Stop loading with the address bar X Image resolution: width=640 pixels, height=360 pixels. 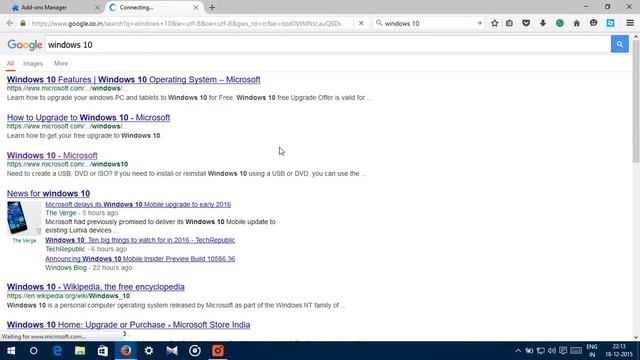point(361,23)
